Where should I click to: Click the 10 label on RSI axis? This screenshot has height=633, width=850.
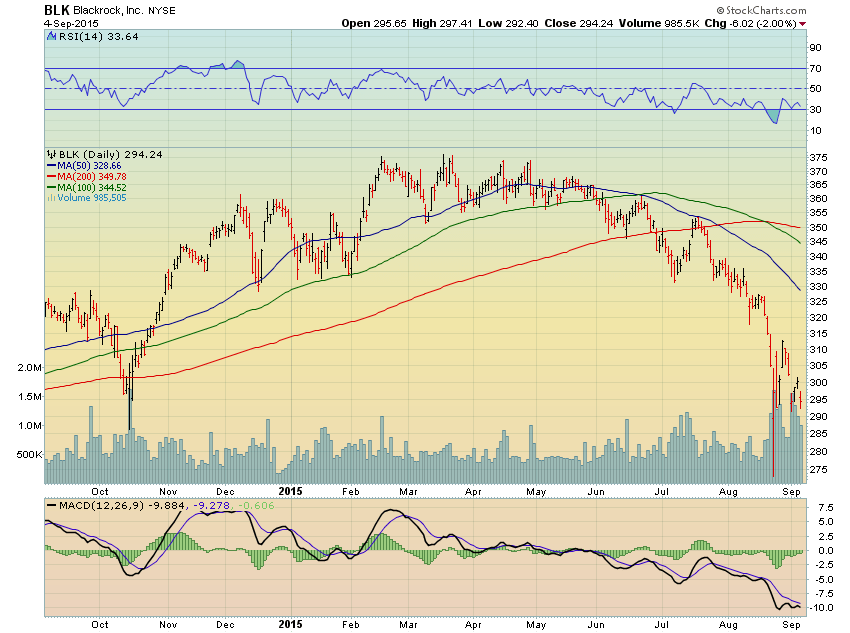pos(815,131)
